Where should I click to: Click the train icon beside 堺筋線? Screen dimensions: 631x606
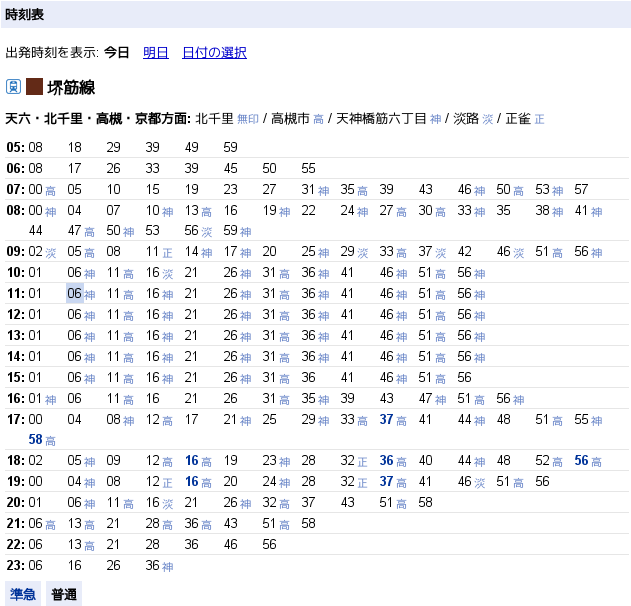point(13,87)
